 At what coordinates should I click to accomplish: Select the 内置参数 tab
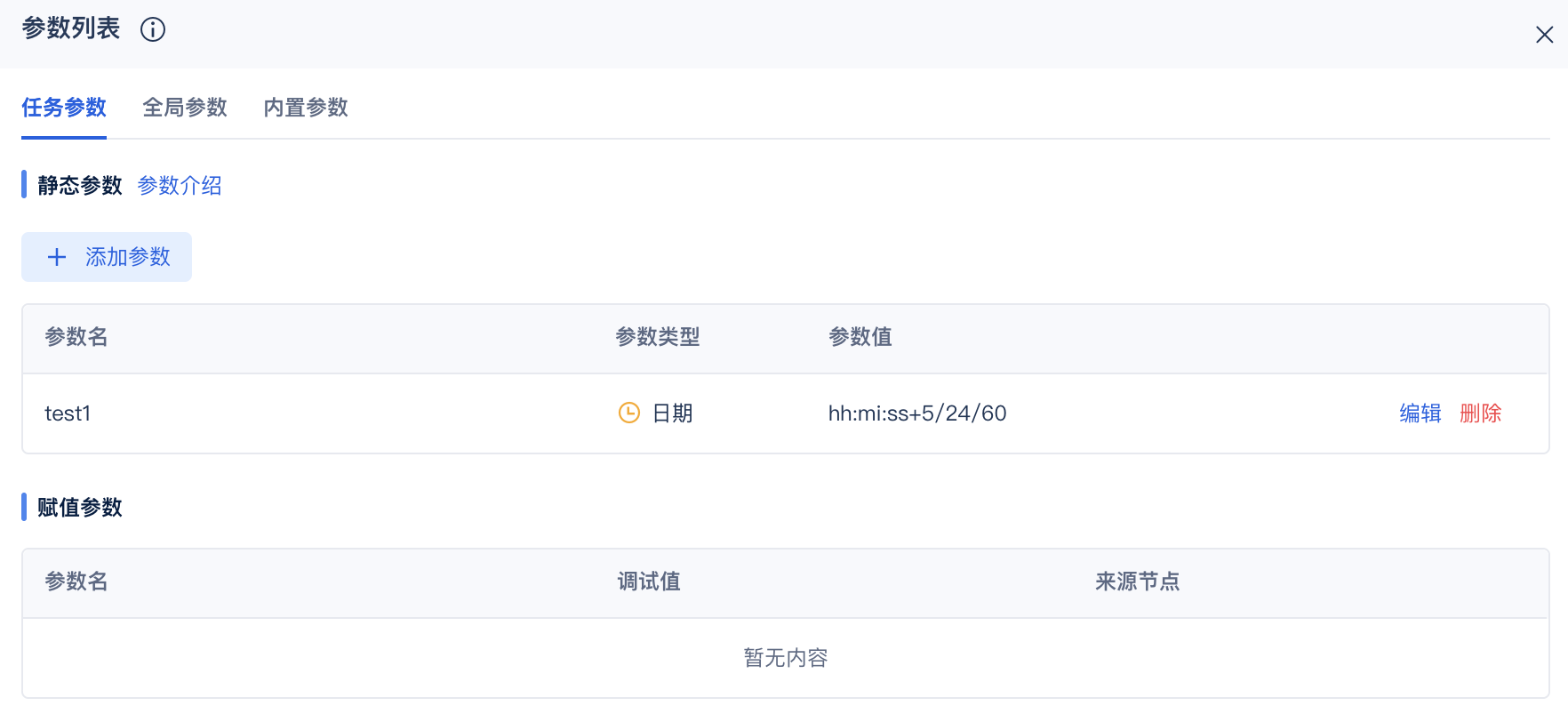pyautogui.click(x=306, y=108)
